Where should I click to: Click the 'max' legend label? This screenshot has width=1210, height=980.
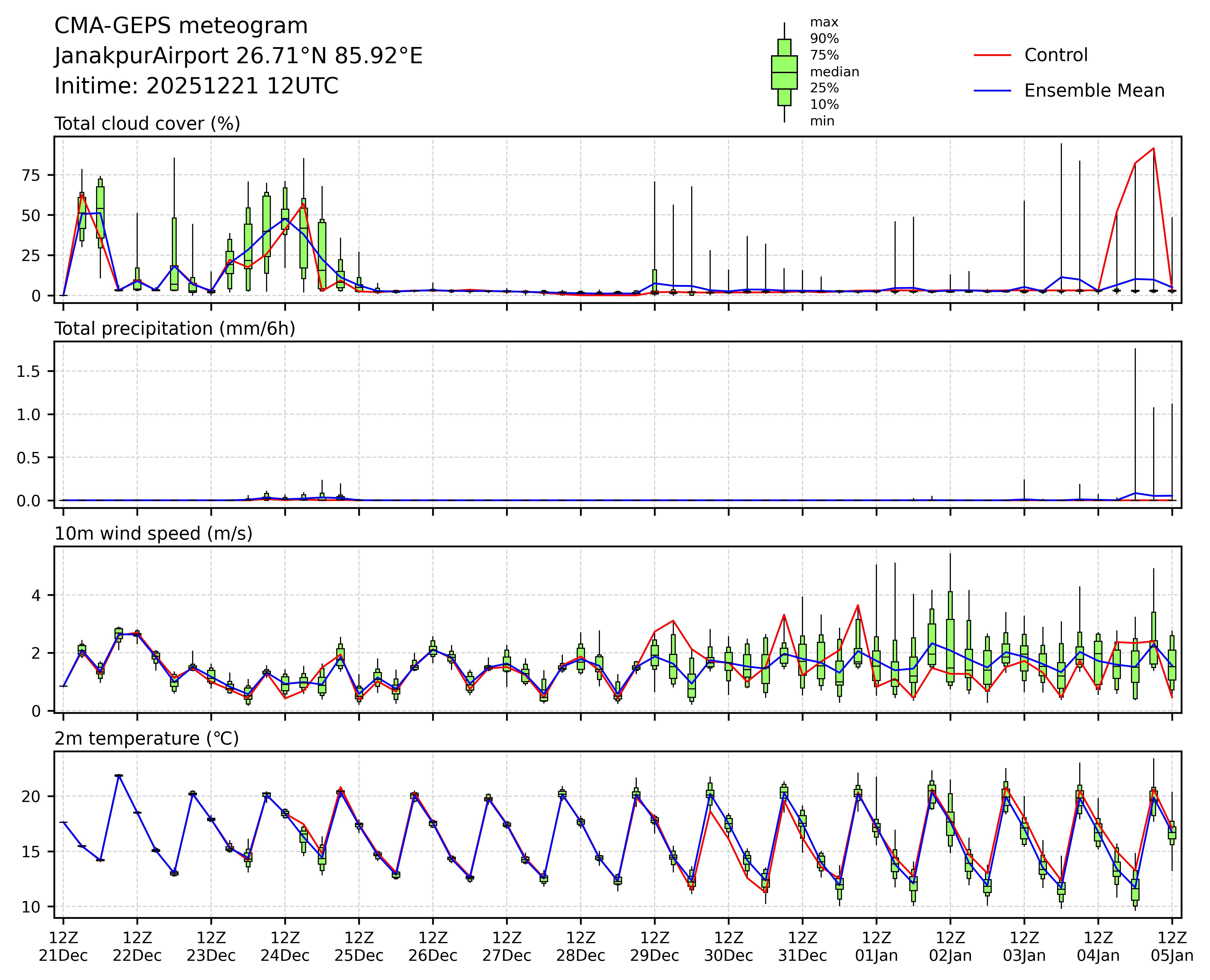click(824, 23)
